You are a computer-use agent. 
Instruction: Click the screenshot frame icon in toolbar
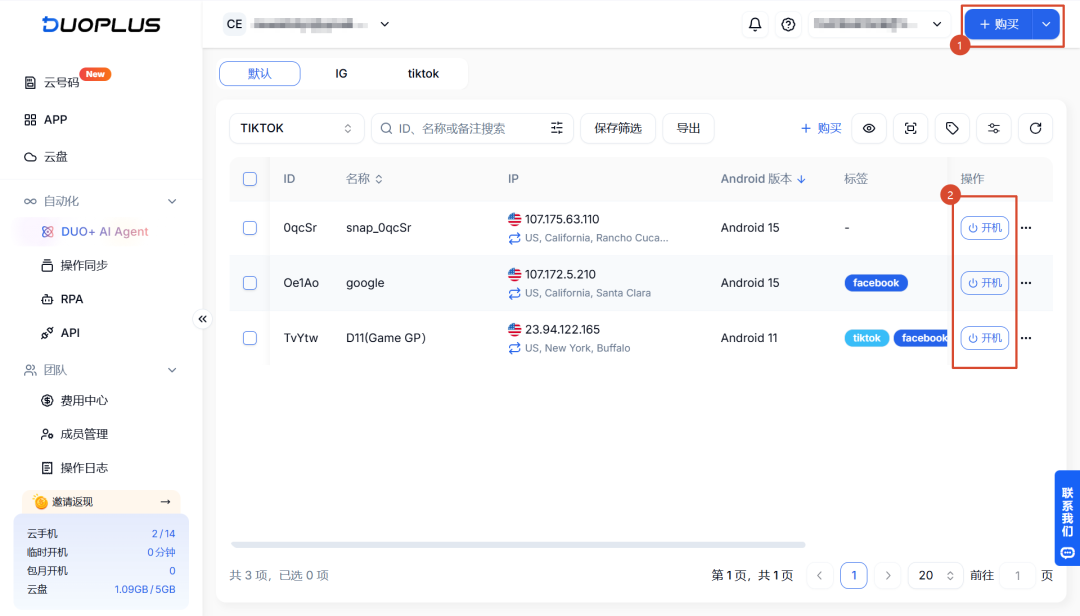pos(911,128)
